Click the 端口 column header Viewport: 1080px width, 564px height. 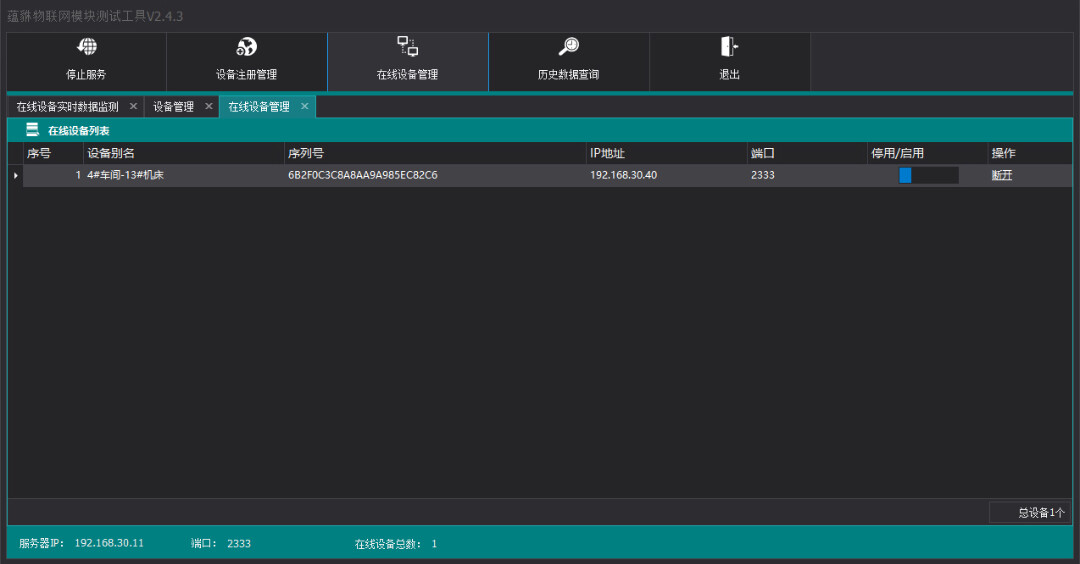click(x=763, y=153)
